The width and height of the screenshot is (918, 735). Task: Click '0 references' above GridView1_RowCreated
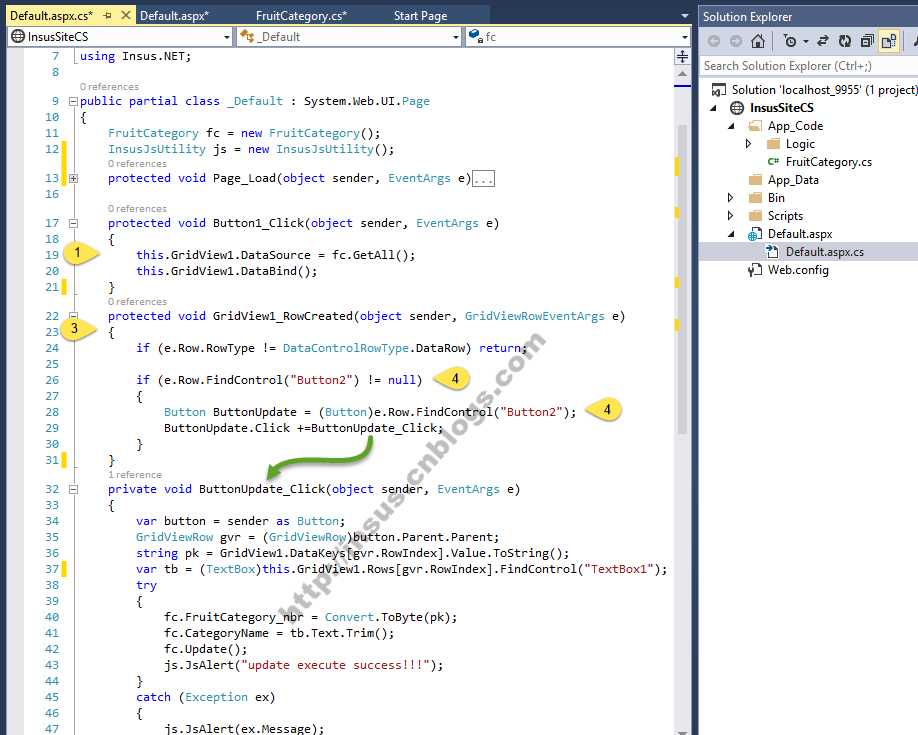138,302
